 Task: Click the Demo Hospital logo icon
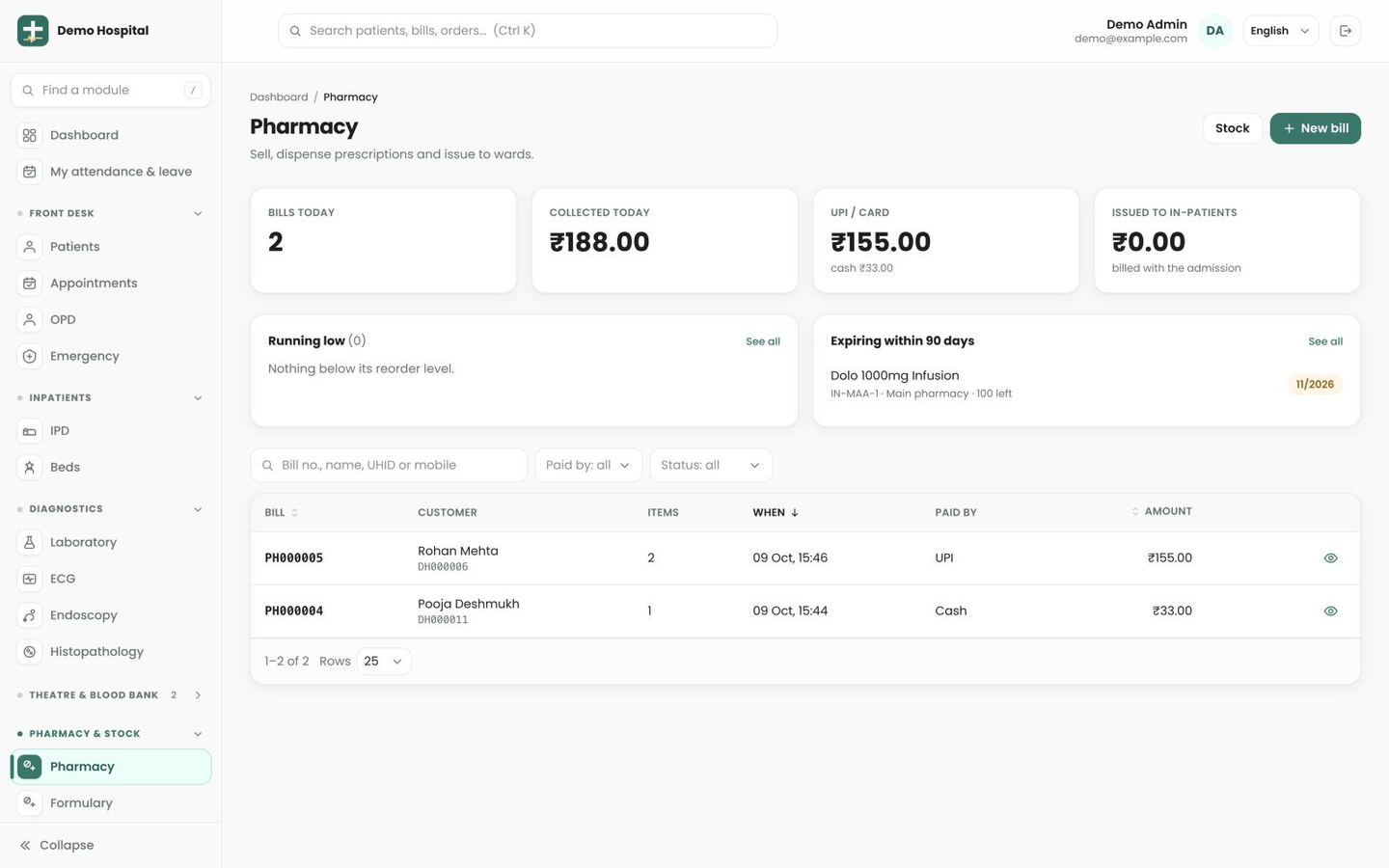click(33, 31)
